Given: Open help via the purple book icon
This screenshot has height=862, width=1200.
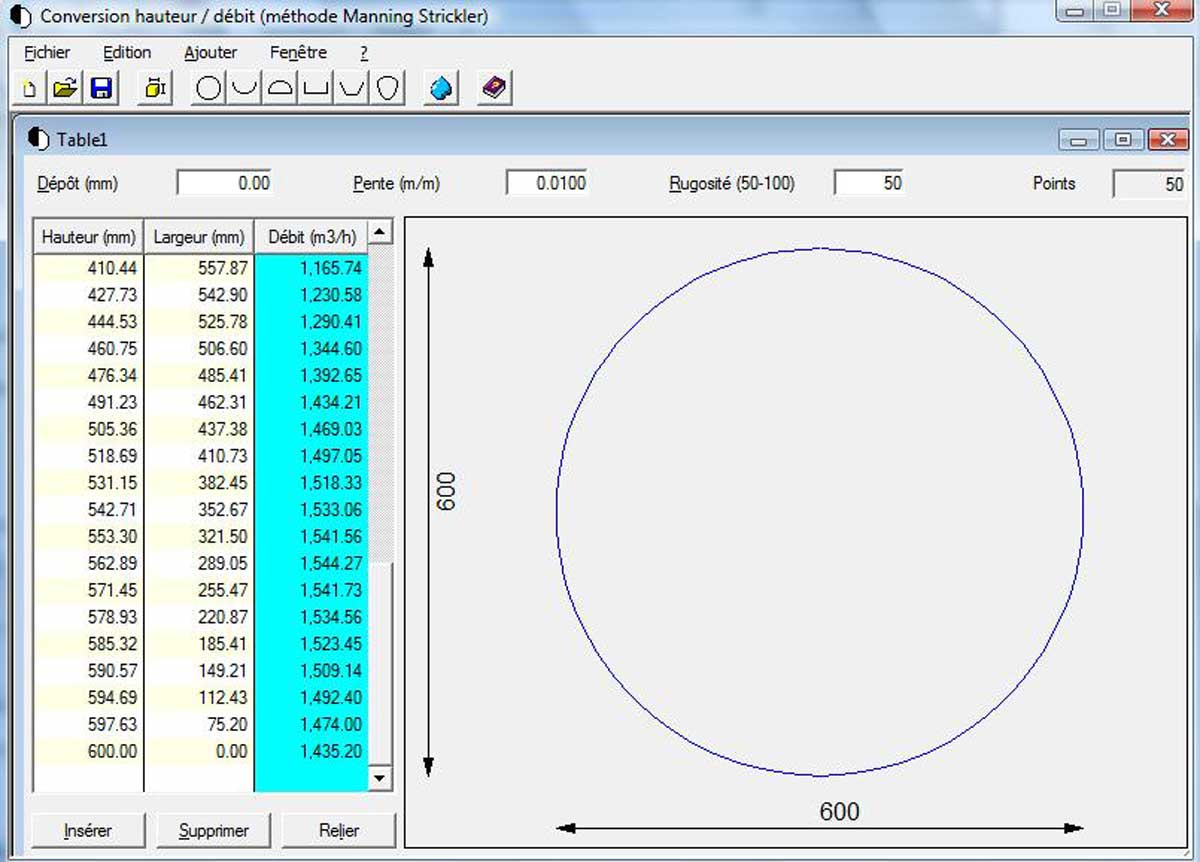Looking at the screenshot, I should point(492,87).
